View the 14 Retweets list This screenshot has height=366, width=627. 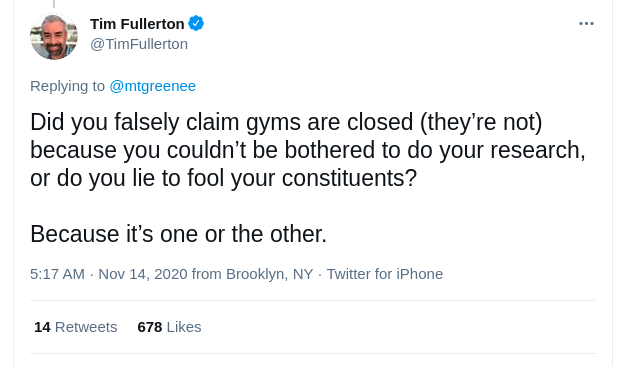pyautogui.click(x=76, y=327)
